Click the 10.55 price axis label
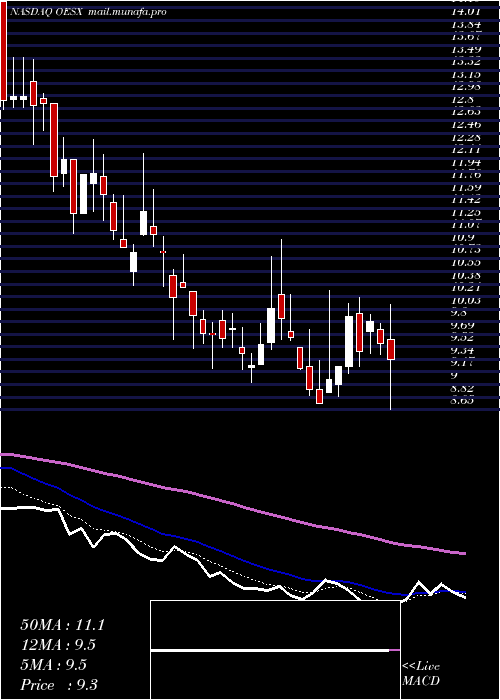 pyautogui.click(x=467, y=263)
